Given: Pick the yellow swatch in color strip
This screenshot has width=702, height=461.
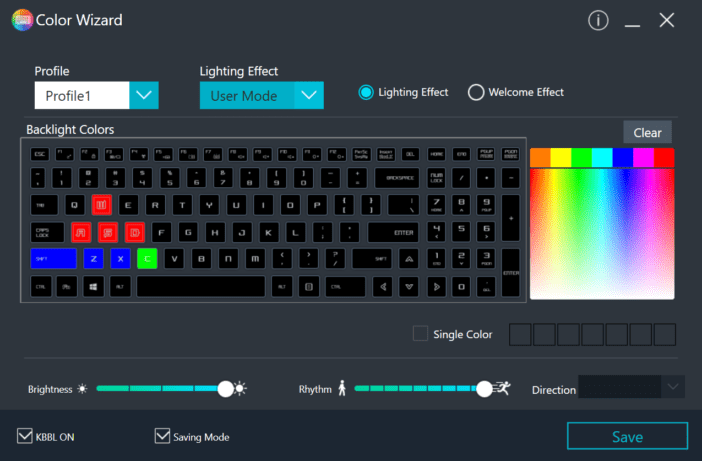Looking at the screenshot, I should pyautogui.click(x=561, y=158).
